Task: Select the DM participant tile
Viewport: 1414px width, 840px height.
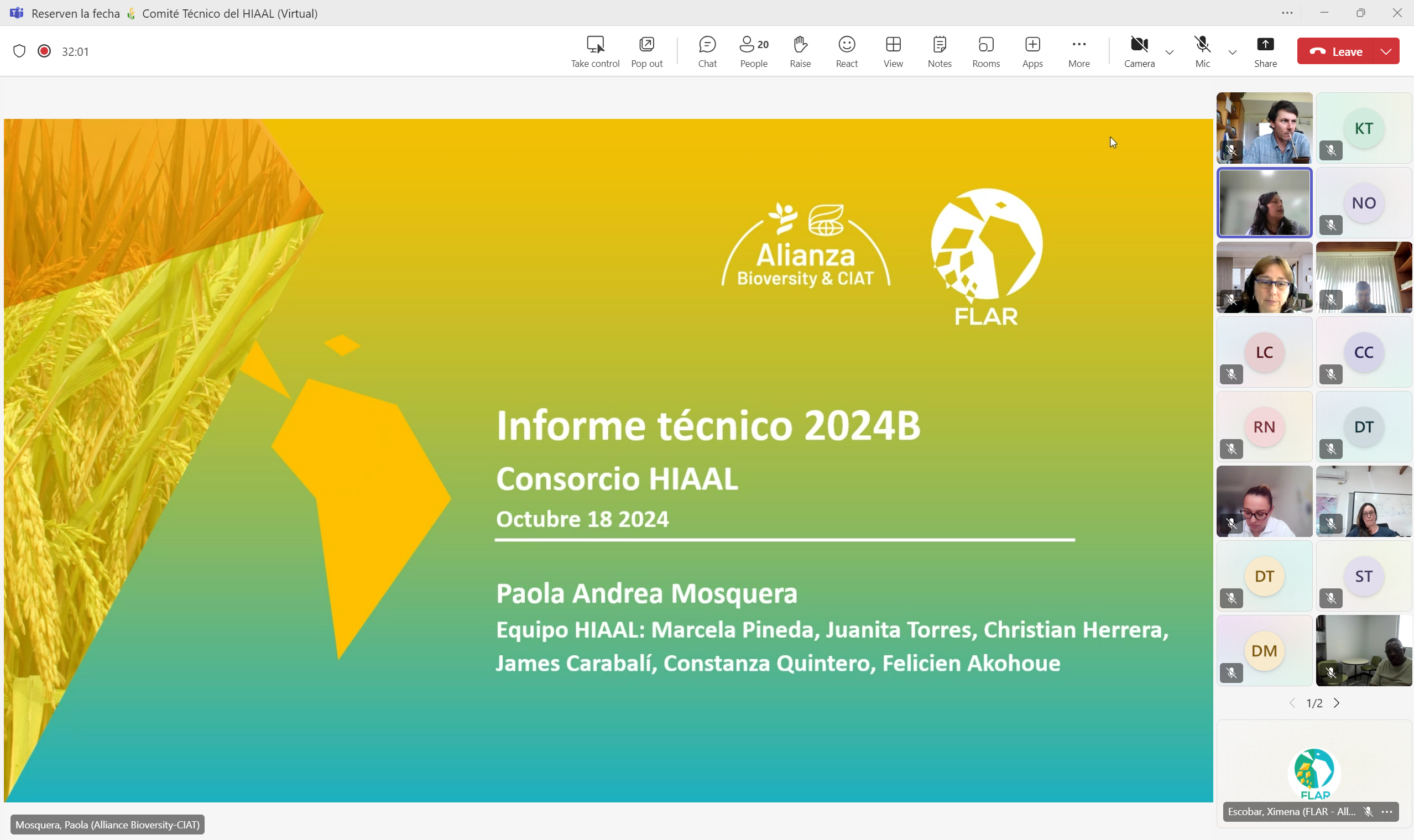Action: [1264, 651]
